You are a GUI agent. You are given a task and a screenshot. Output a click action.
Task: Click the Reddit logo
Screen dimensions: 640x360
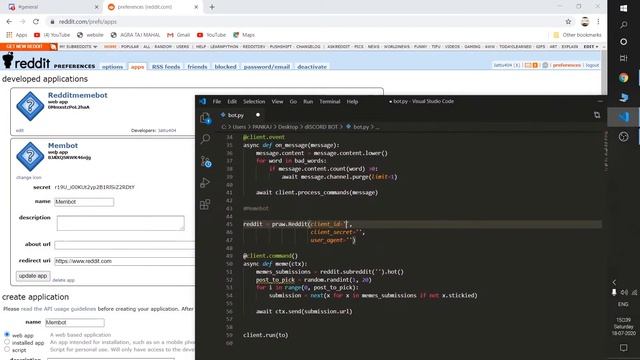(x=27, y=61)
